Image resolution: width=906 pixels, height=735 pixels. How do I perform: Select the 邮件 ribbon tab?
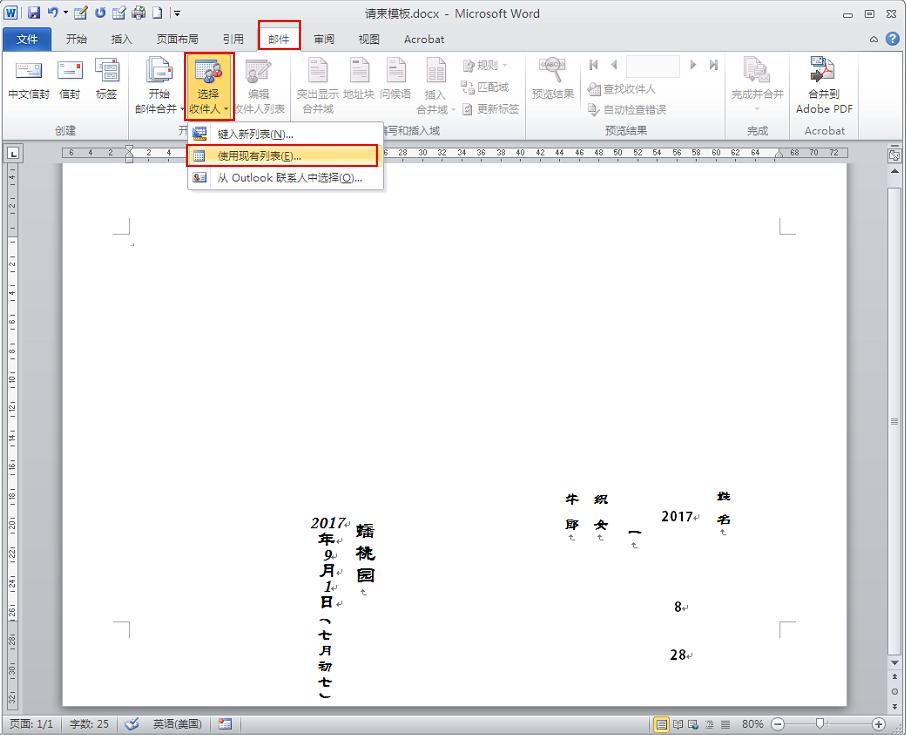point(279,39)
